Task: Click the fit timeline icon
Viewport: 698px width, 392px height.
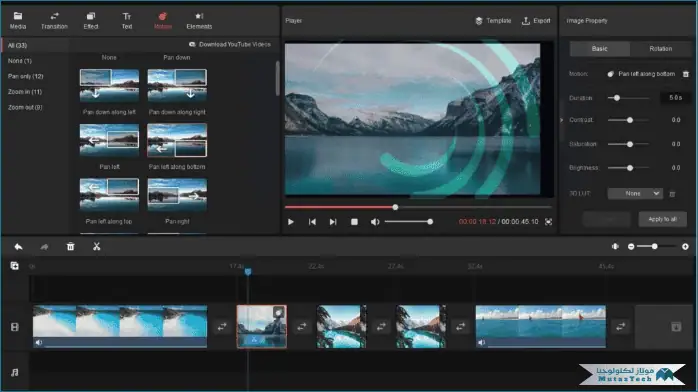Action: [615, 247]
